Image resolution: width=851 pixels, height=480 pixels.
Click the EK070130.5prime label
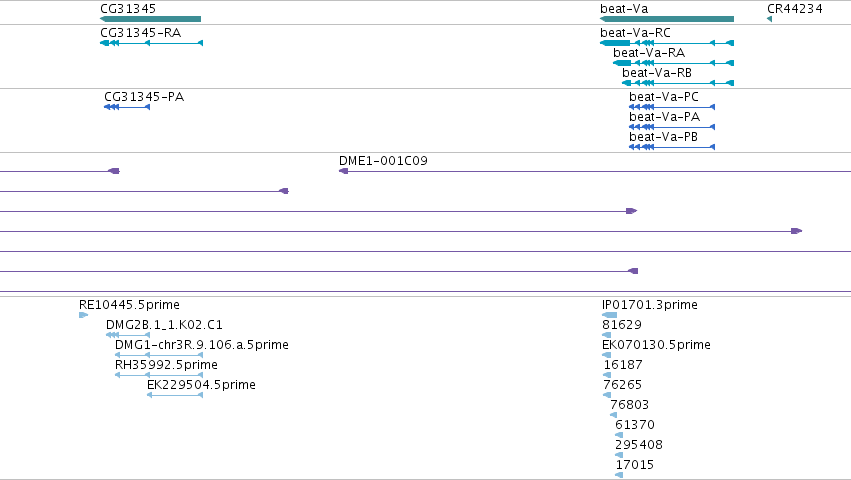[656, 345]
